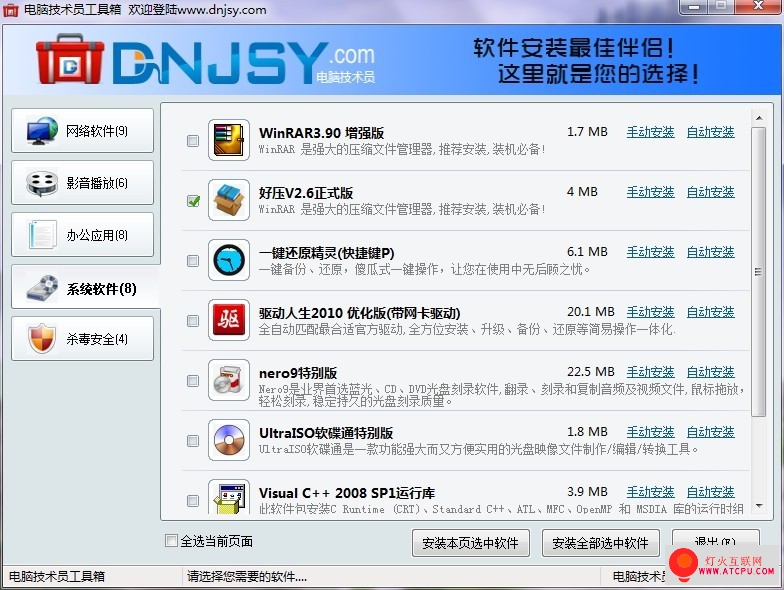
Task: Click status bar text 请选择您需要的软件
Action: 246,576
